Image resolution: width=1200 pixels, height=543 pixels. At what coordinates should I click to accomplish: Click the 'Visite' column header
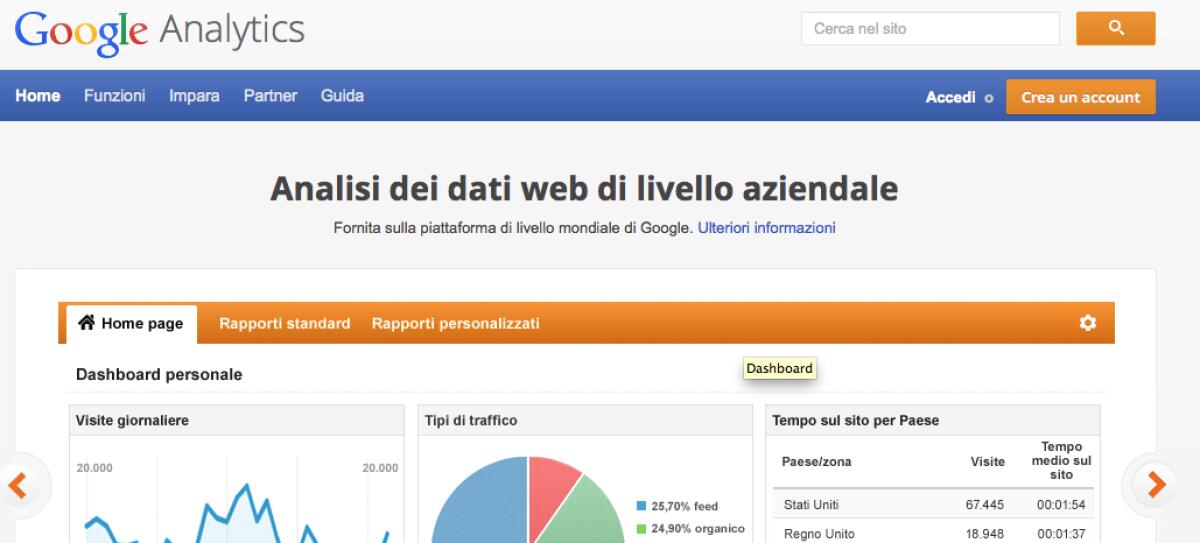click(x=988, y=461)
